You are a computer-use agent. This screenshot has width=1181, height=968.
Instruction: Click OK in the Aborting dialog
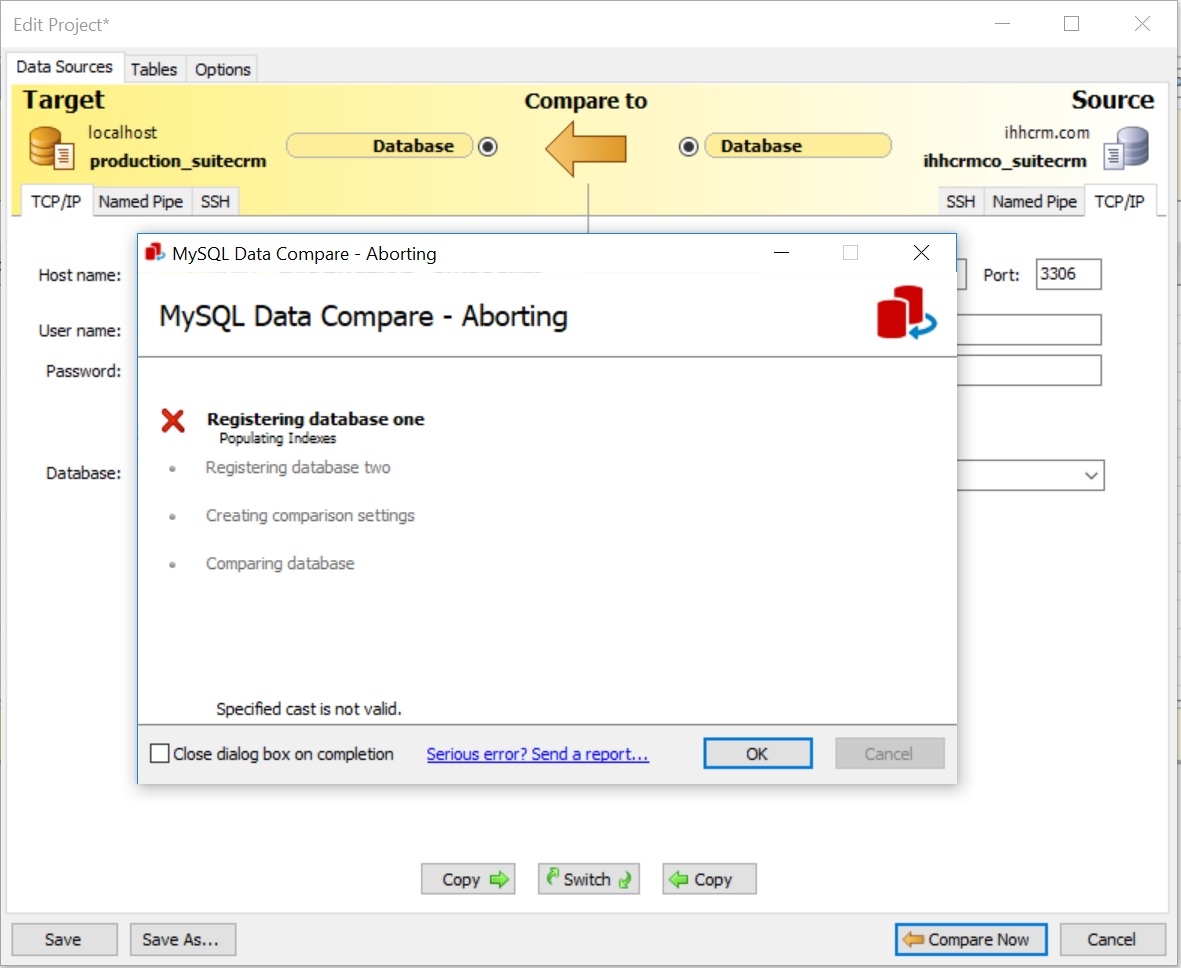pyautogui.click(x=758, y=753)
